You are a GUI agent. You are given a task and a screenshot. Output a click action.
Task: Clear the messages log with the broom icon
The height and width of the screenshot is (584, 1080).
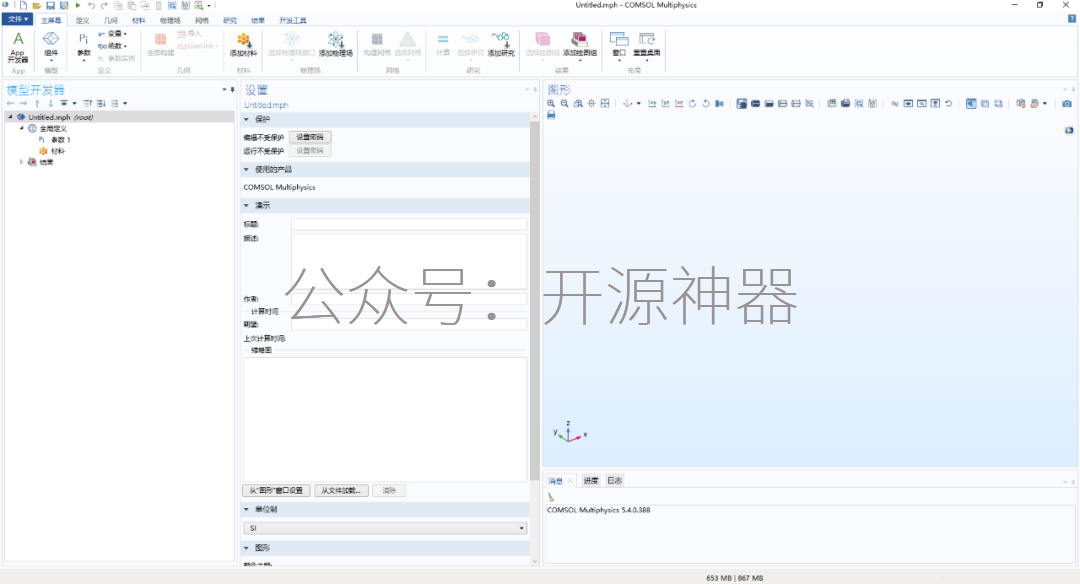[551, 497]
